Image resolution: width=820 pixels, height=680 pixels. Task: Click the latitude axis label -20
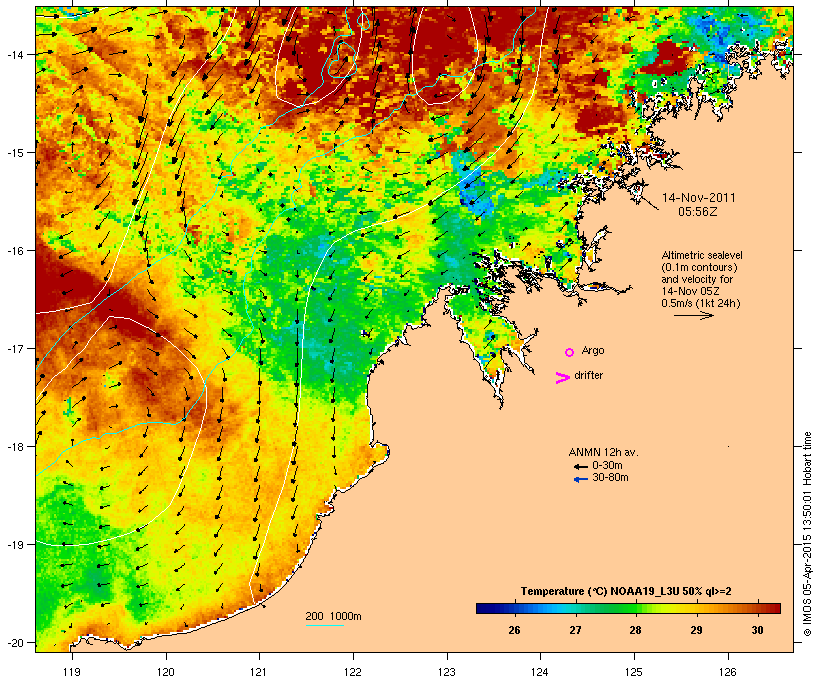[x=14, y=642]
